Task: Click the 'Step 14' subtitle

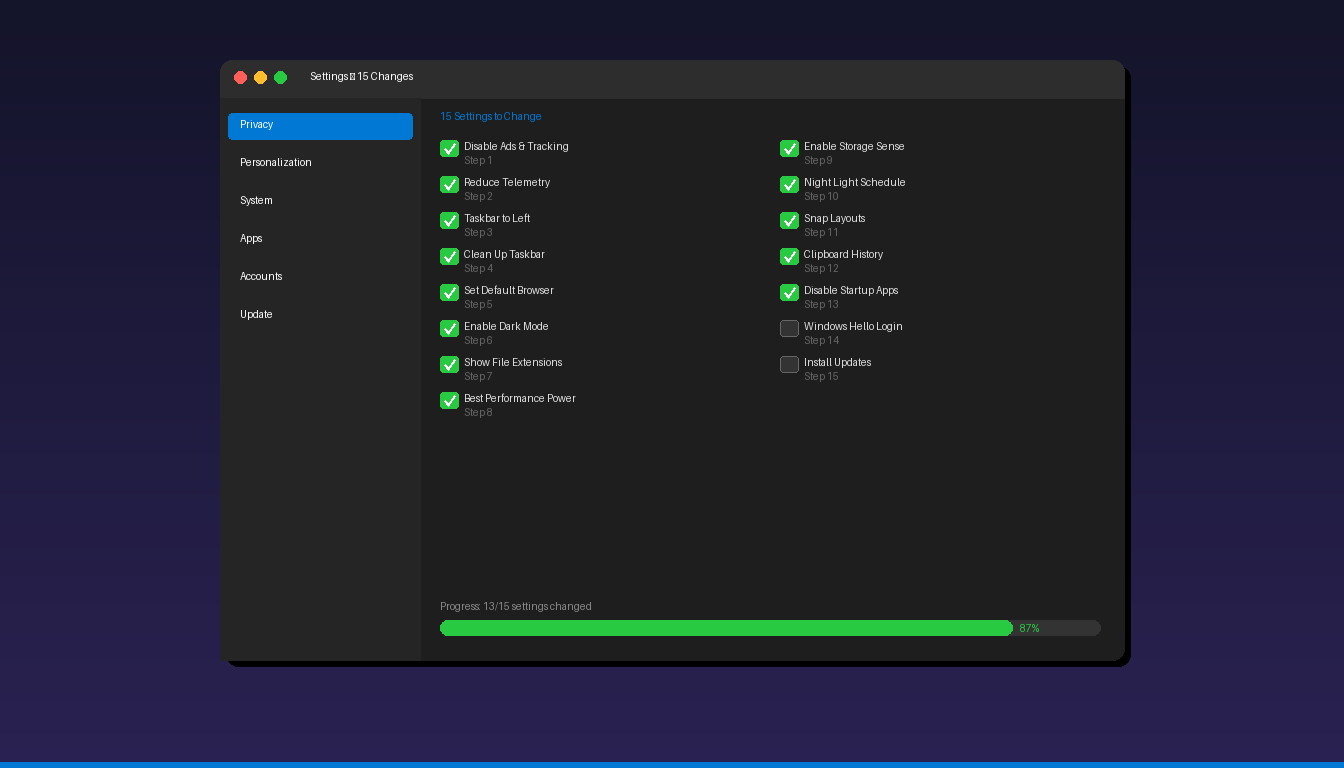Action: pyautogui.click(x=821, y=341)
